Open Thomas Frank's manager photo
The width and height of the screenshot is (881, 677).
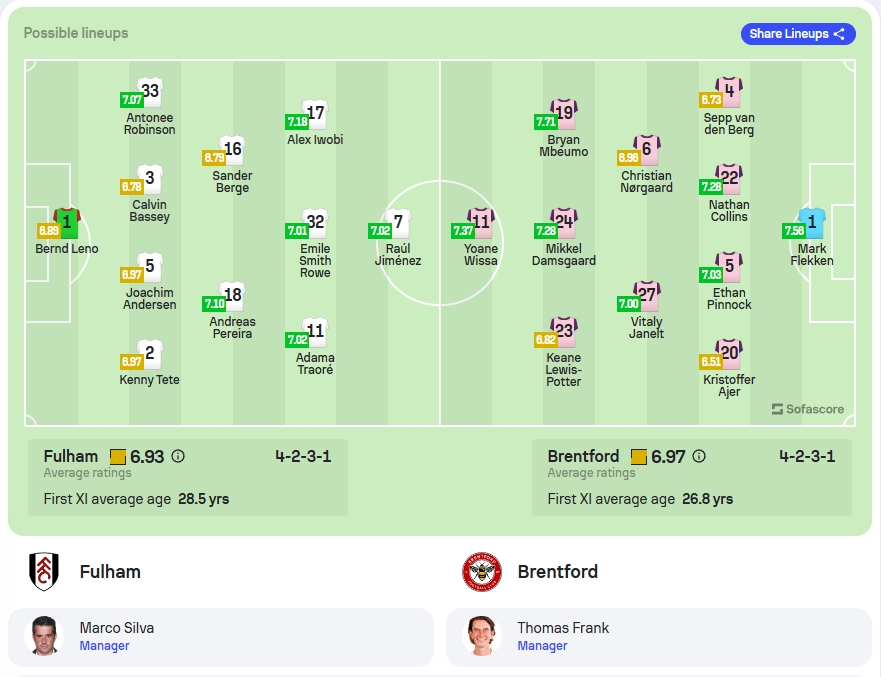pyautogui.click(x=482, y=635)
